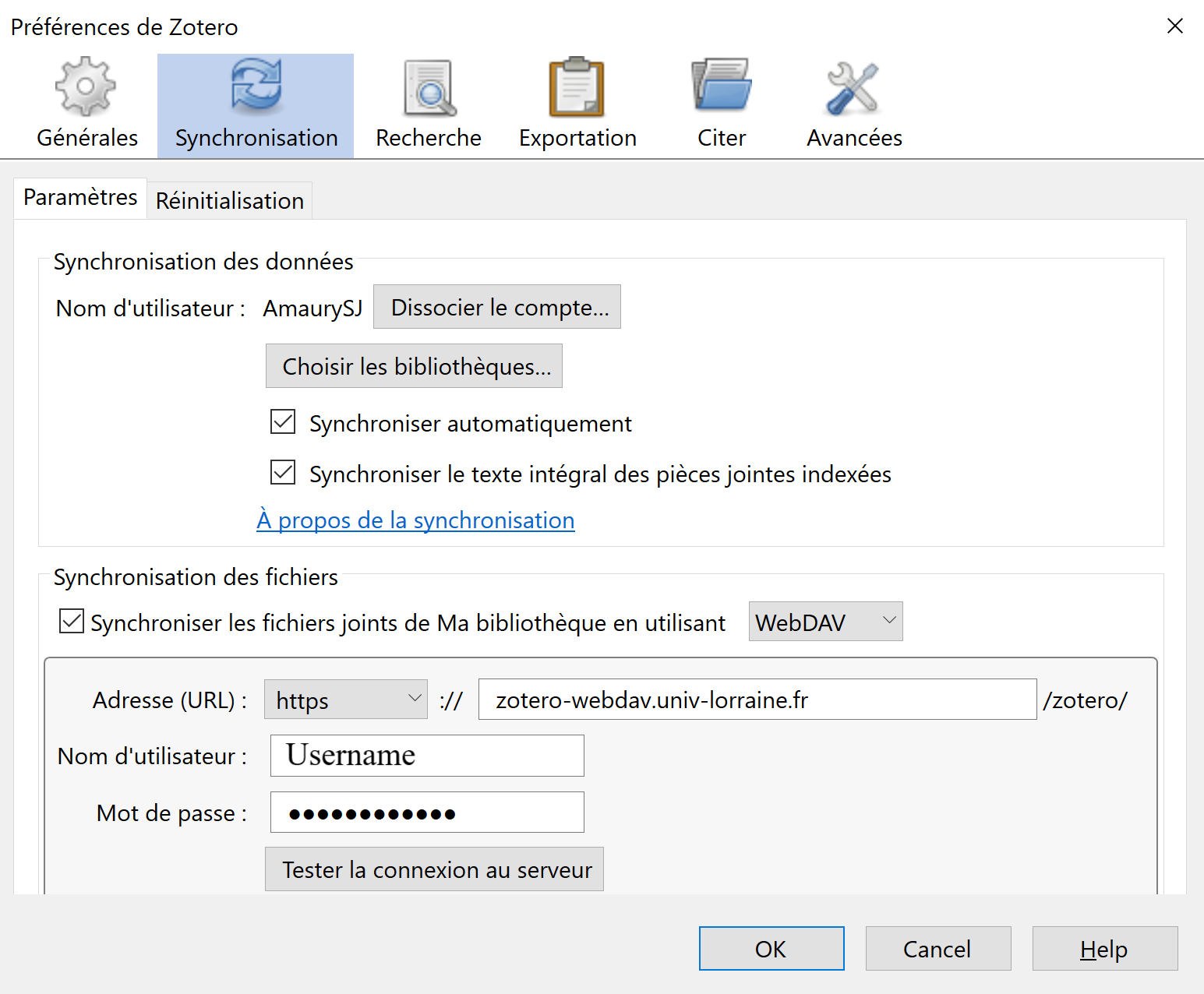Click the WebDAV server URL field
Image resolution: width=1204 pixels, height=994 pixels.
[757, 700]
